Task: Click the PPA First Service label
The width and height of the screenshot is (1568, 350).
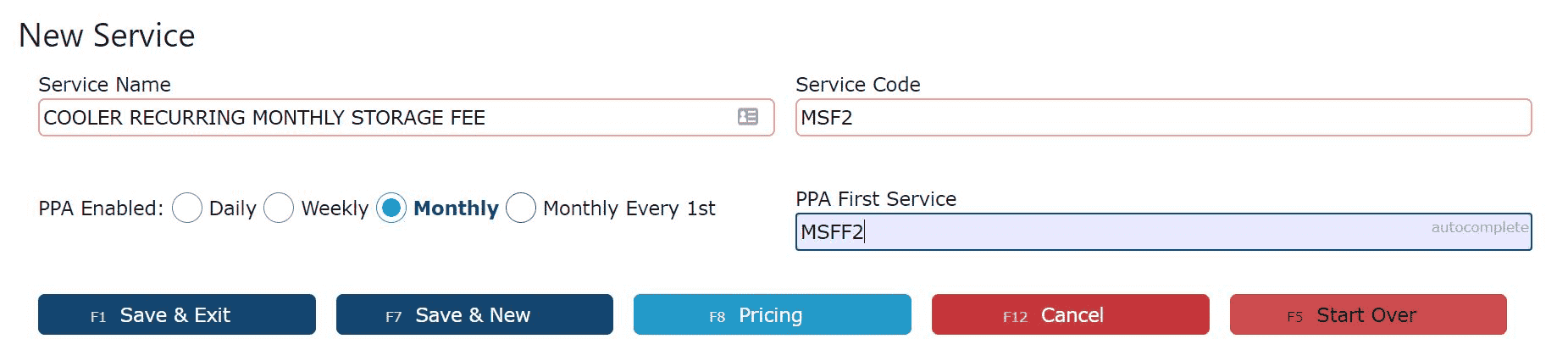Action: point(876,199)
